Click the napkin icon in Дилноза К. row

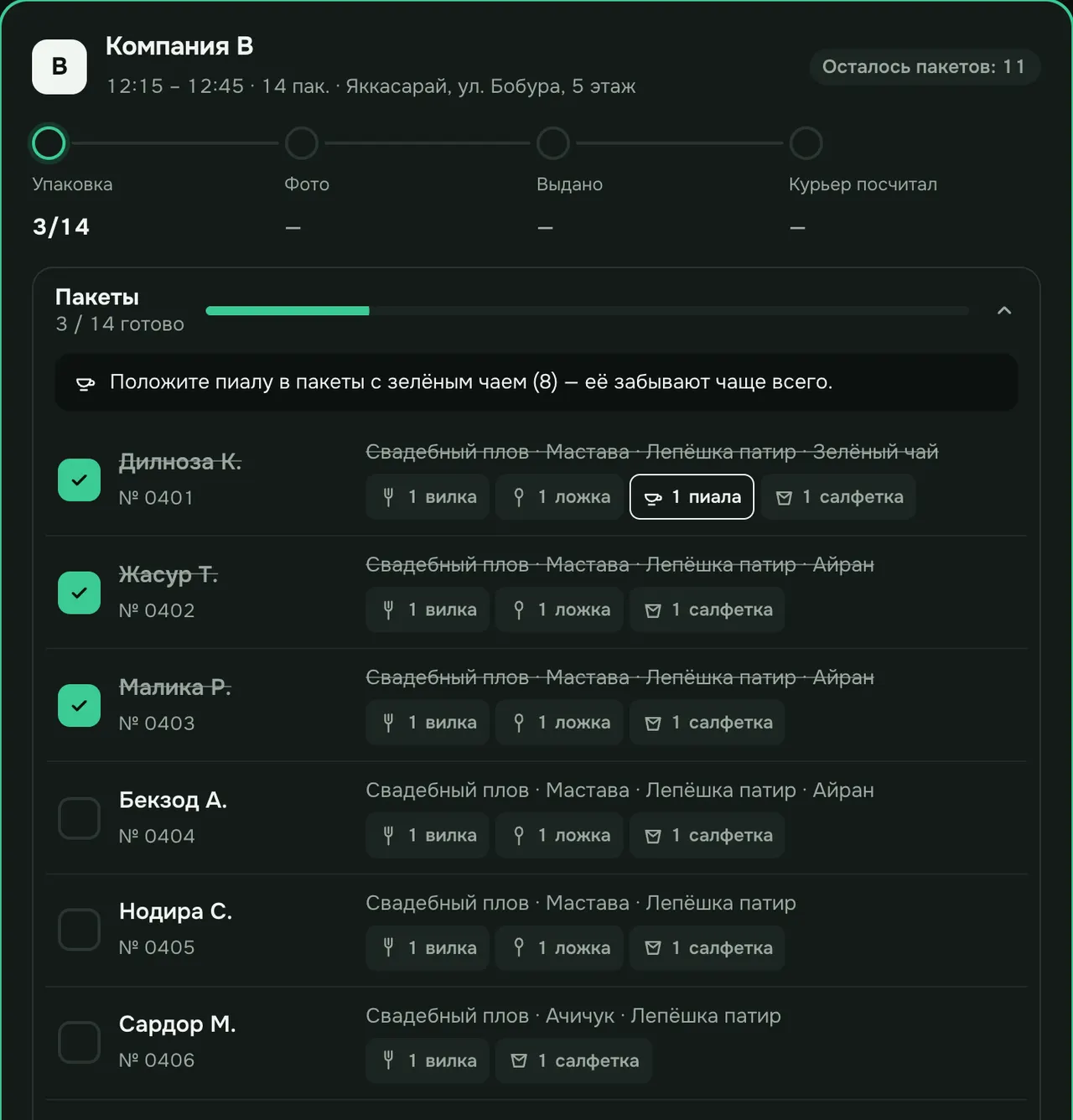(784, 498)
